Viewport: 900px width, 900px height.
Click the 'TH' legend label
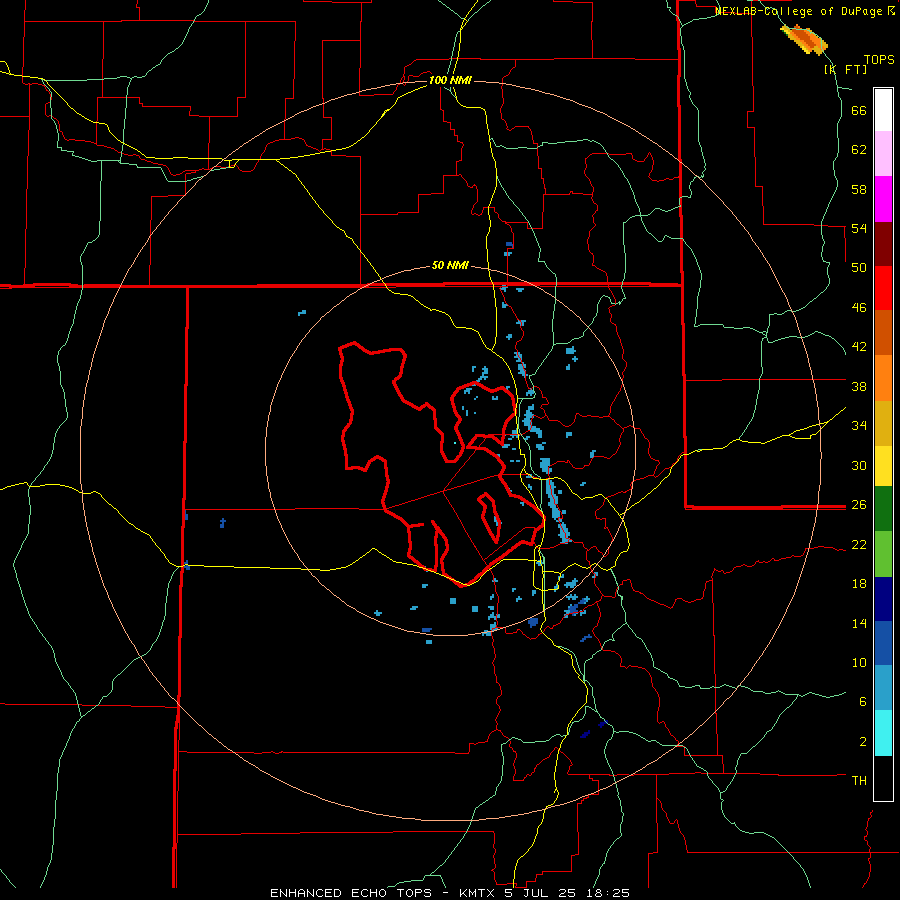tap(859, 781)
